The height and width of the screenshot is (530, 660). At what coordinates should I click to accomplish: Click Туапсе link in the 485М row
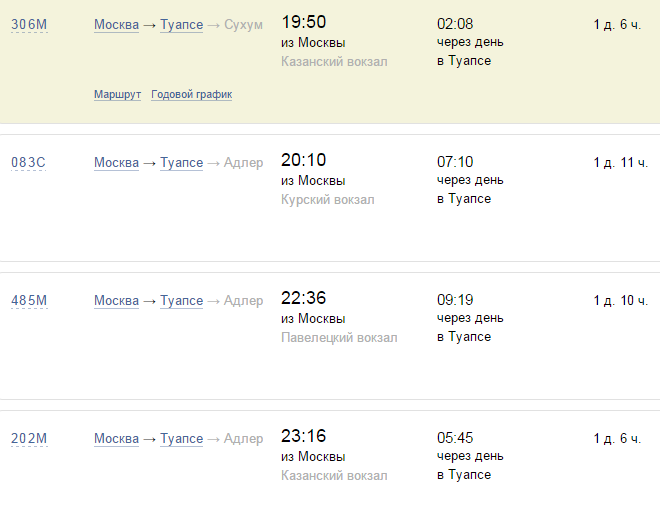click(181, 300)
